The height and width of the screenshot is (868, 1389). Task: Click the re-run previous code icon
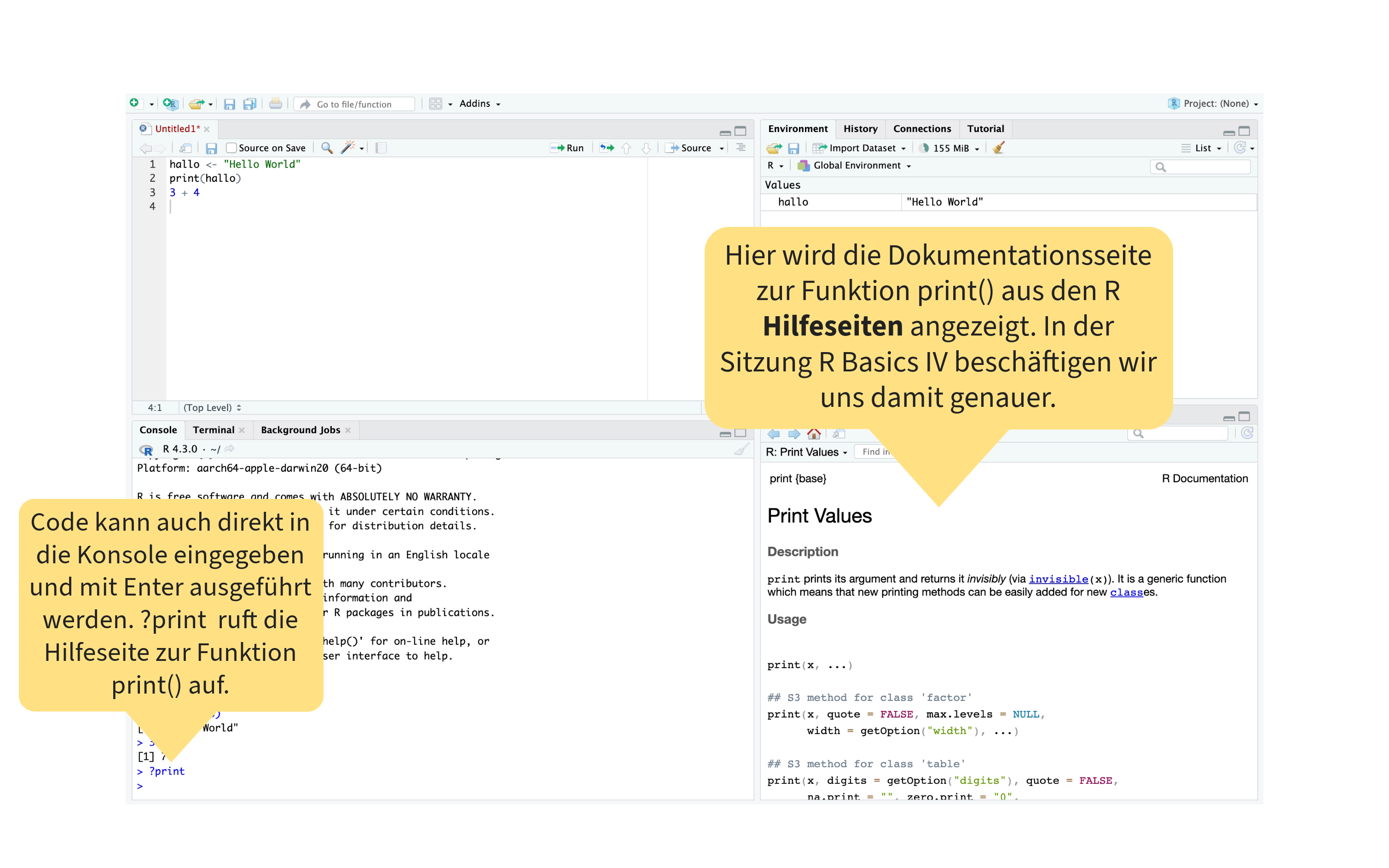tap(607, 148)
